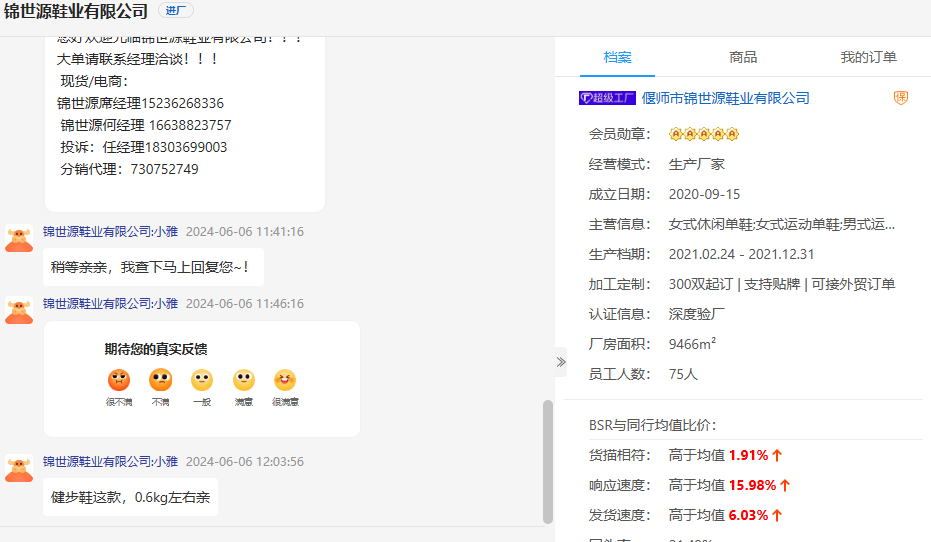Click the 健步鞋这款 message bubble
The width and height of the screenshot is (931, 542).
coord(130,497)
